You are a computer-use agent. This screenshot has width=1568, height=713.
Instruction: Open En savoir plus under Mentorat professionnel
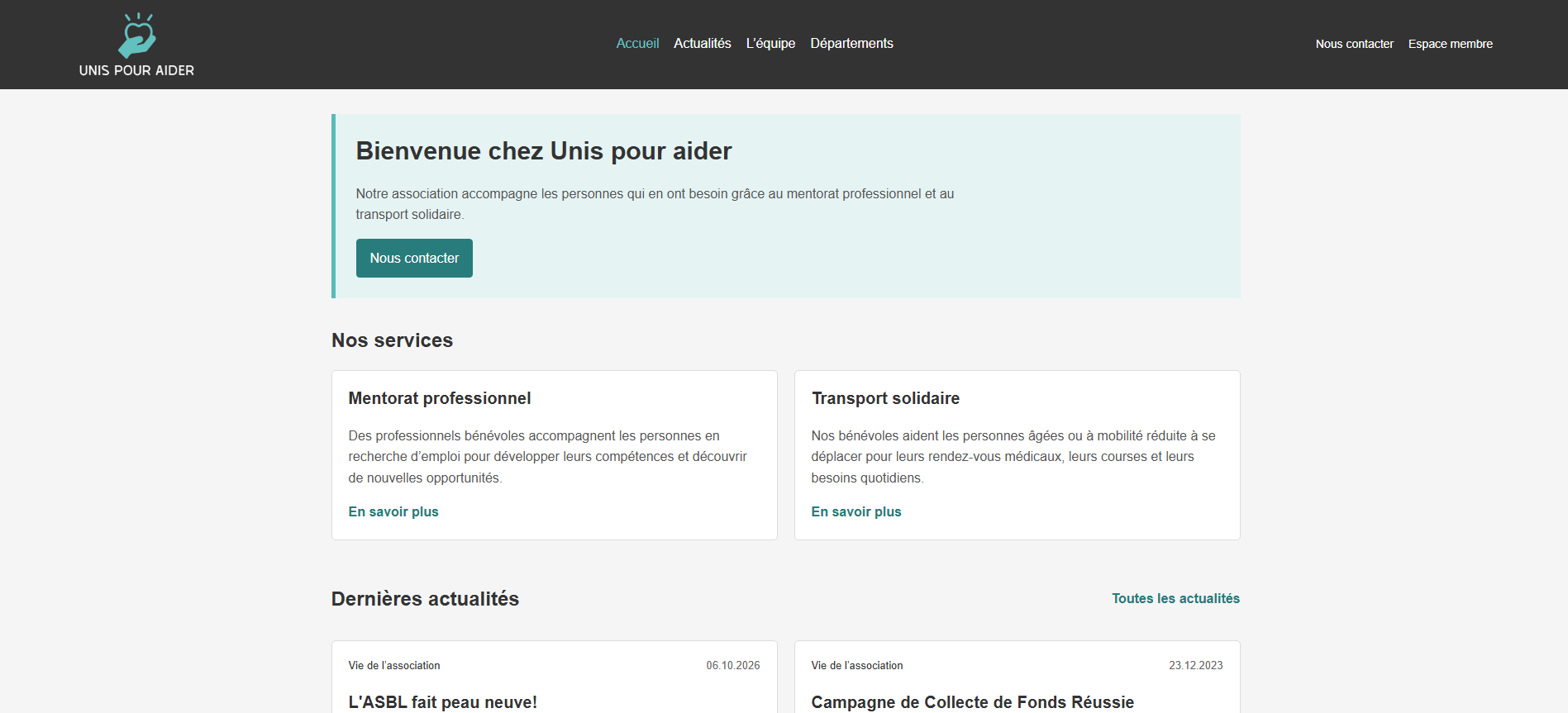point(393,511)
